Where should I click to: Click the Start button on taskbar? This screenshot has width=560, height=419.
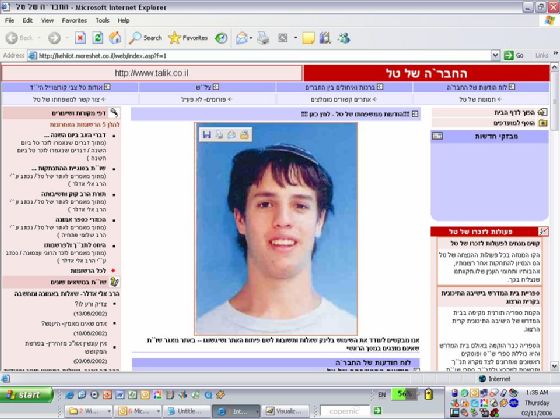(x=26, y=395)
